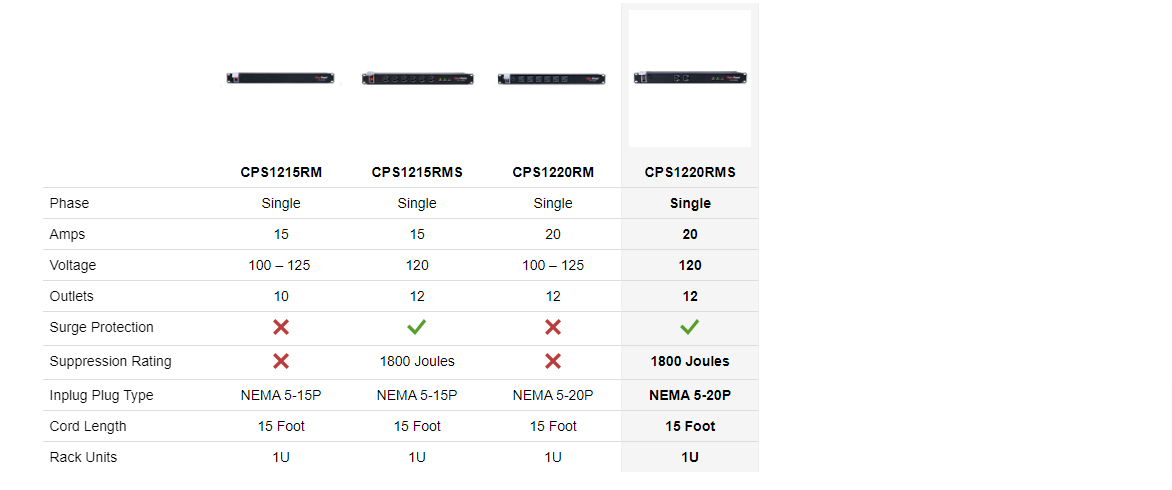This screenshot has width=1172, height=490.
Task: Open the CPS1215RMS model heading
Action: [x=417, y=172]
